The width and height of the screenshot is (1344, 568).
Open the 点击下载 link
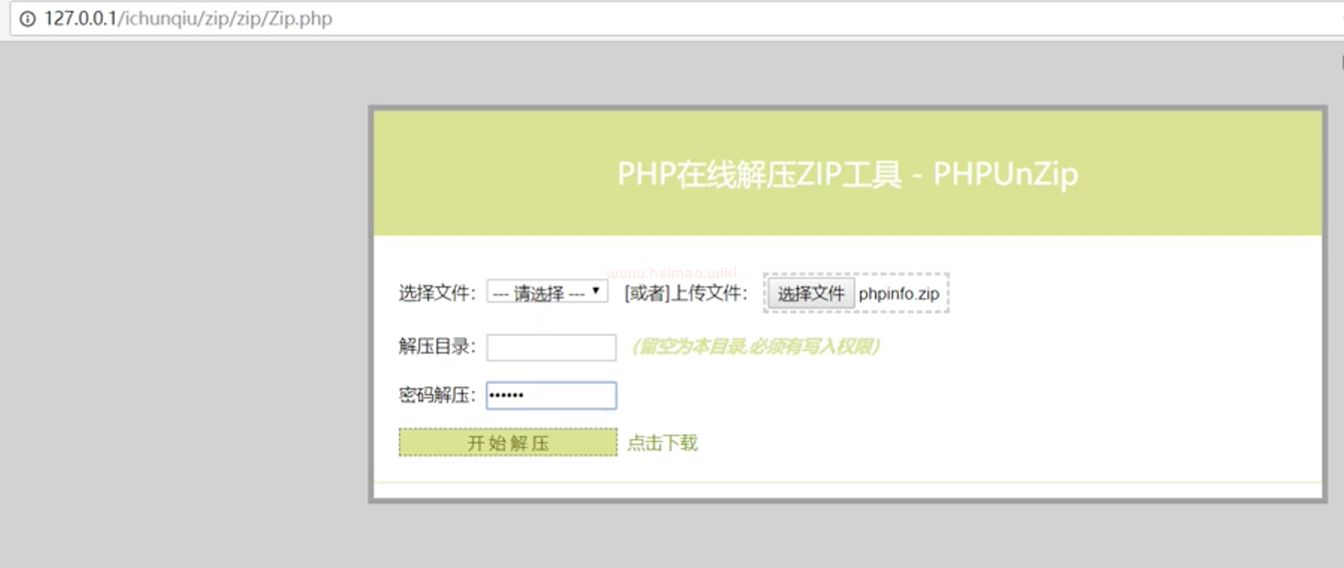pyautogui.click(x=662, y=443)
